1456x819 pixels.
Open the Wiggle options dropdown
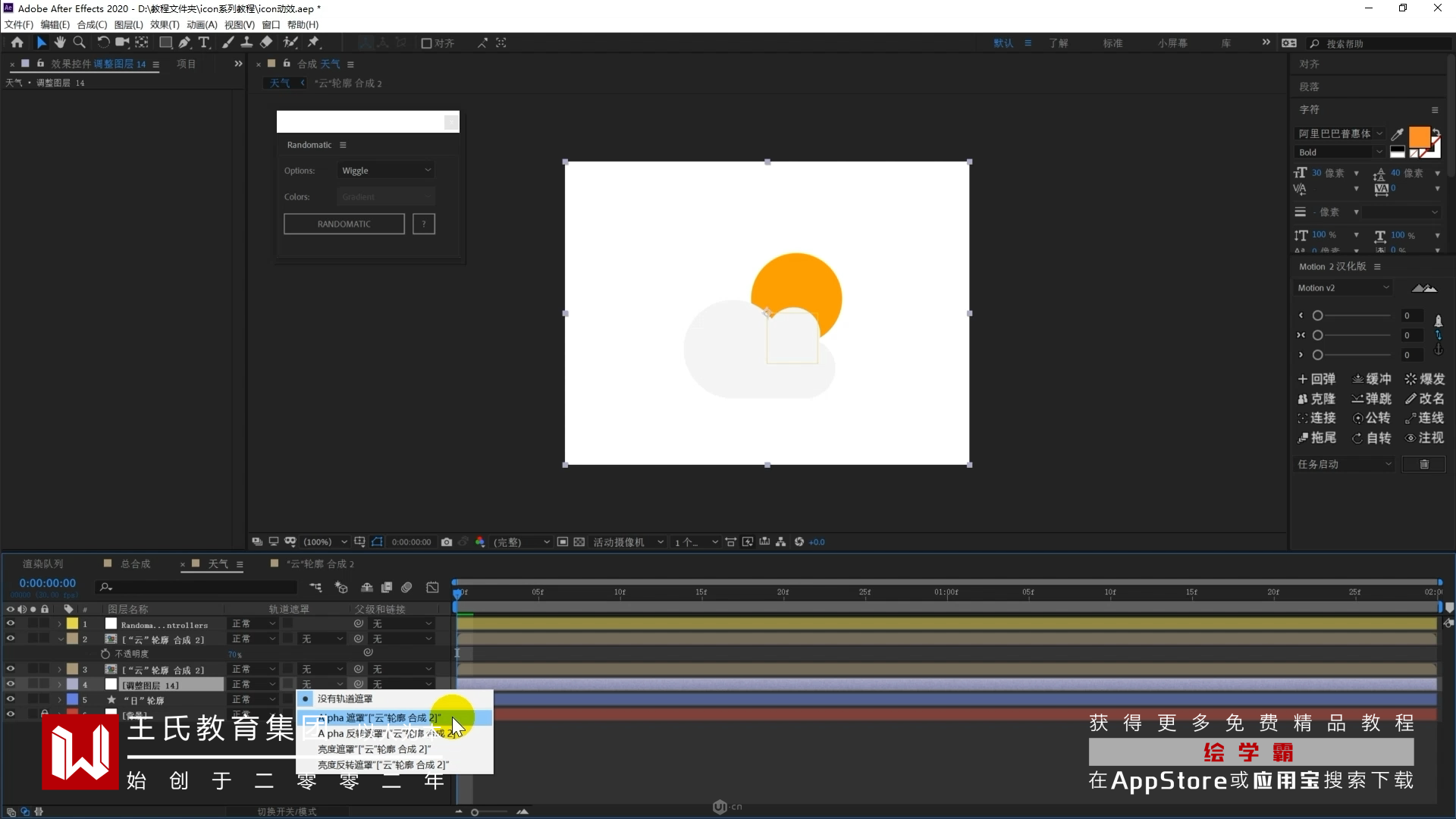(386, 171)
